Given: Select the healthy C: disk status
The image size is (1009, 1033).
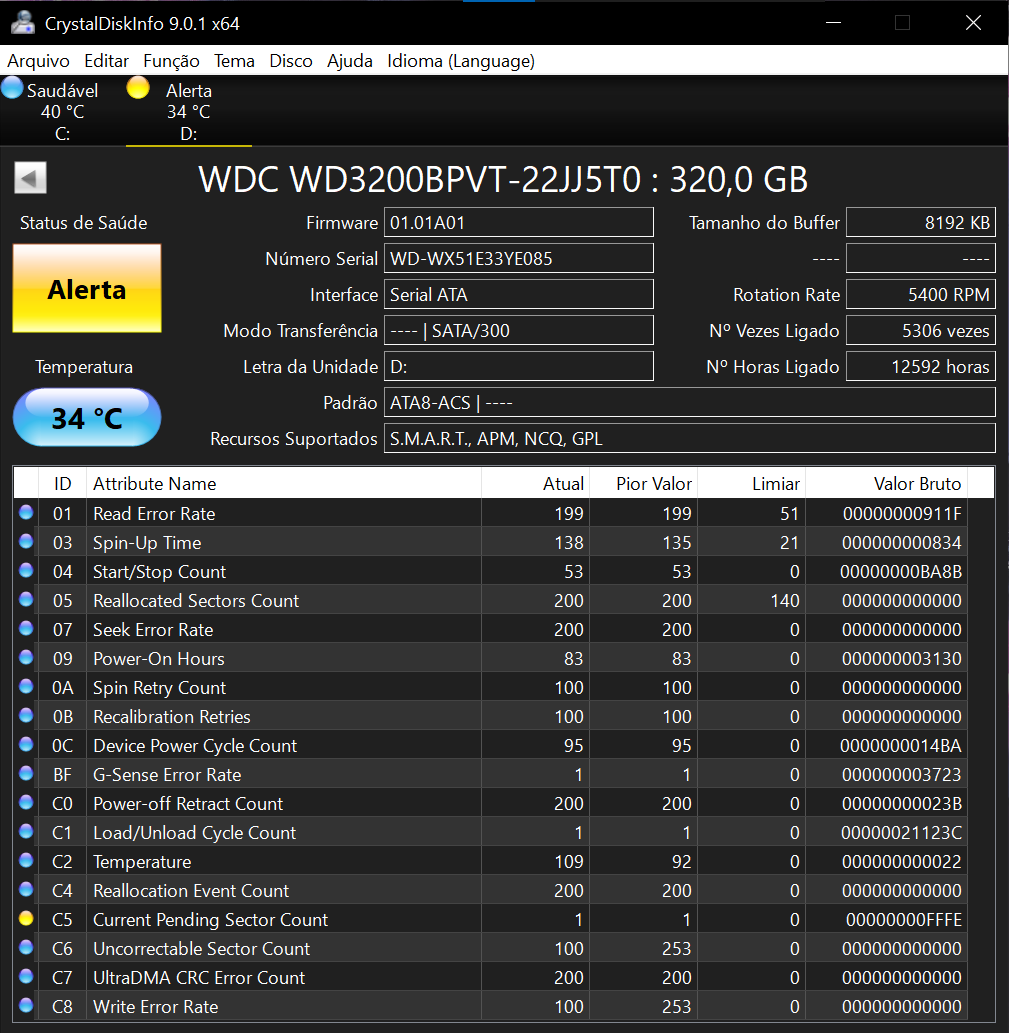Looking at the screenshot, I should pyautogui.click(x=63, y=111).
